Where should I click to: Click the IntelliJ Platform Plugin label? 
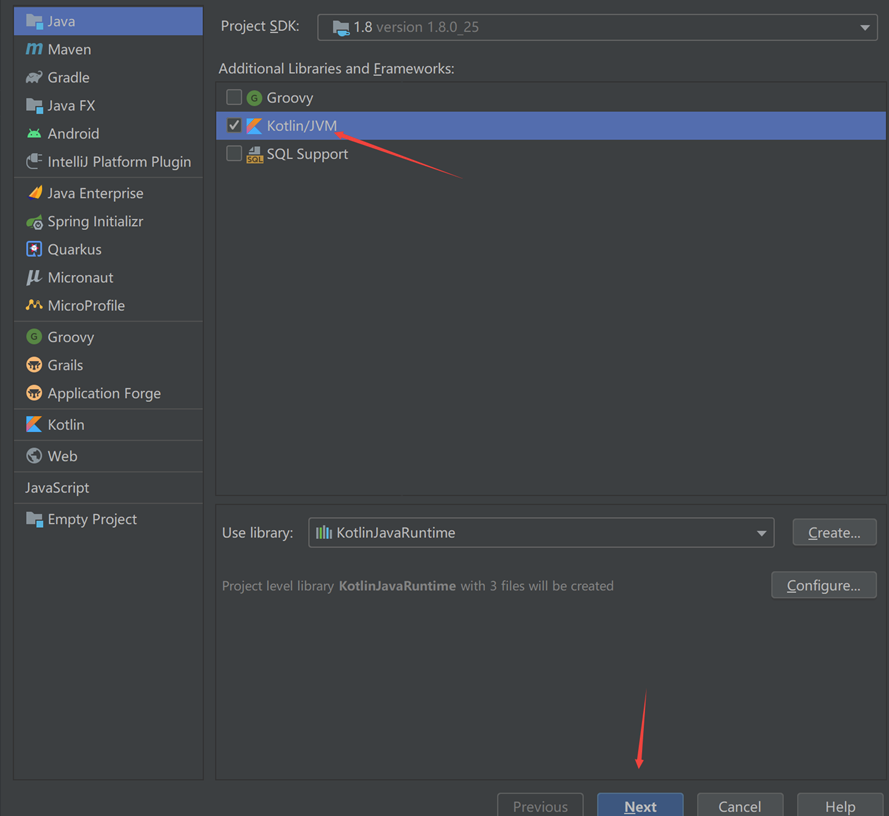(x=119, y=162)
